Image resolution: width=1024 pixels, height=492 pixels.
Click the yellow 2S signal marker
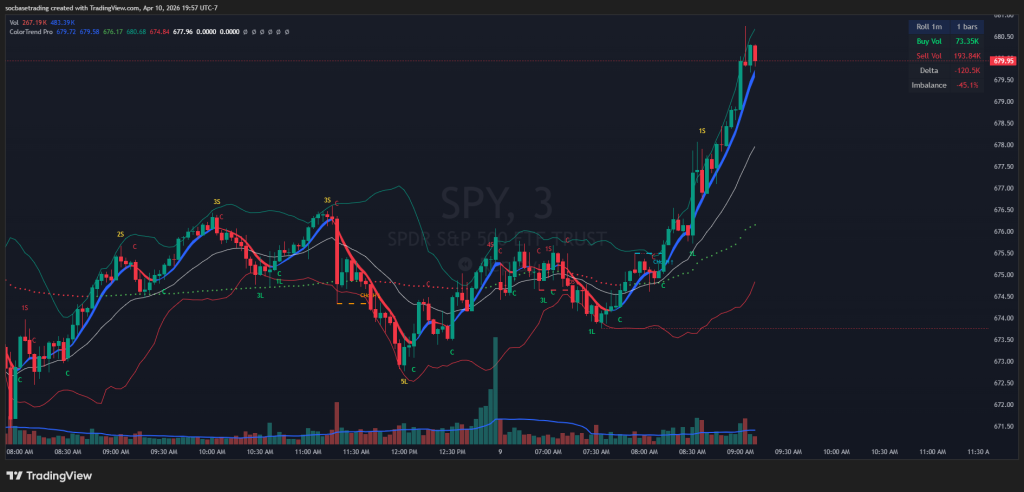(121, 233)
